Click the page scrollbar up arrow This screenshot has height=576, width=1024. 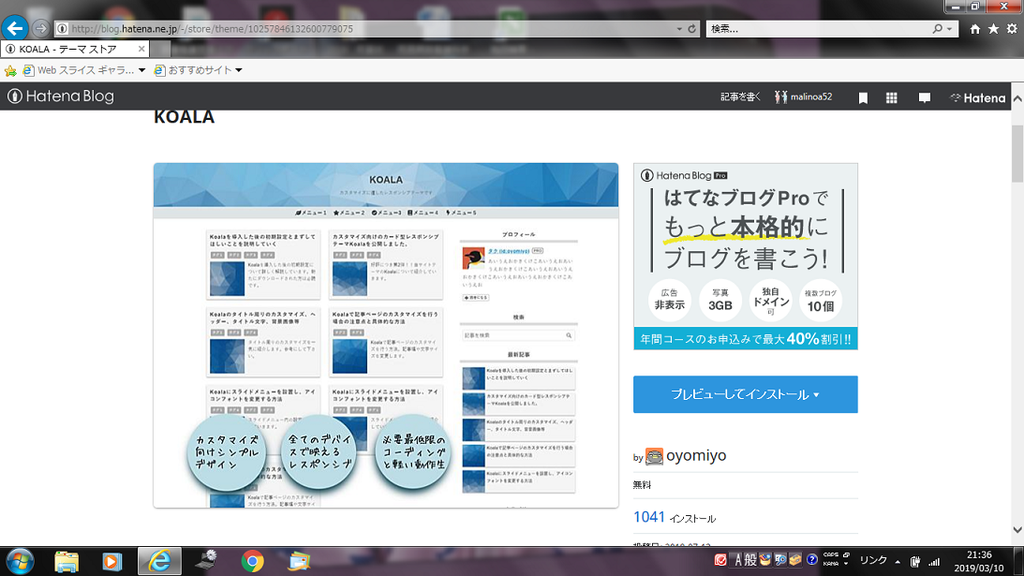tap(1017, 99)
